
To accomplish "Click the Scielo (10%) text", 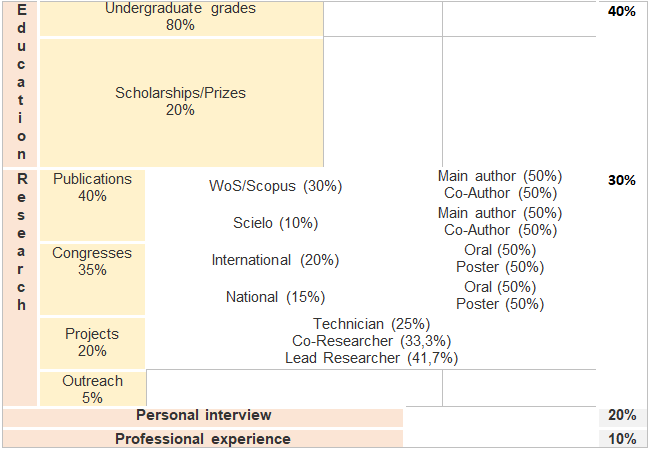I will point(275,223).
